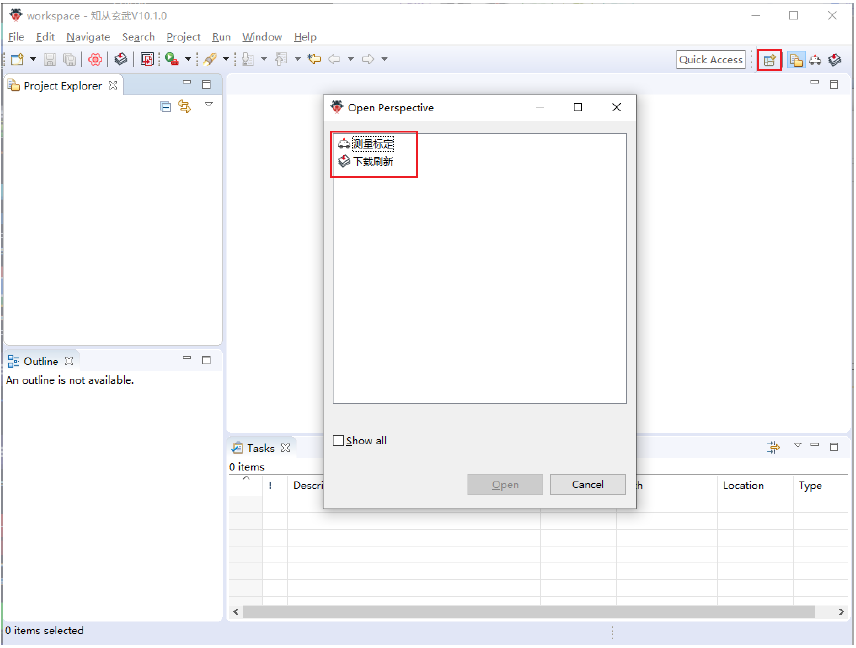Expand the Previous Annotation dropdown arrow

pos(298,59)
